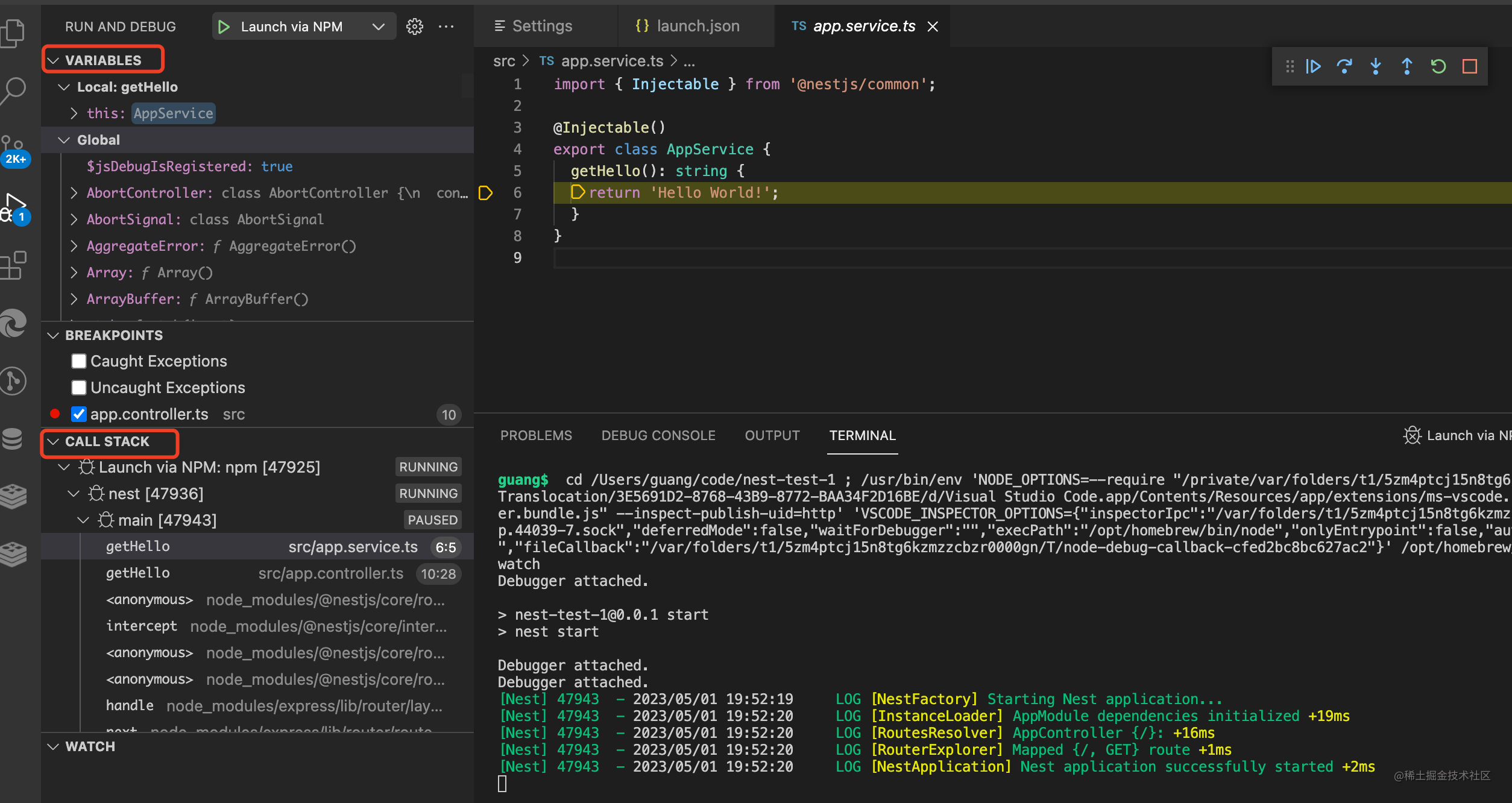Click the Step Over debug icon

(x=1344, y=66)
